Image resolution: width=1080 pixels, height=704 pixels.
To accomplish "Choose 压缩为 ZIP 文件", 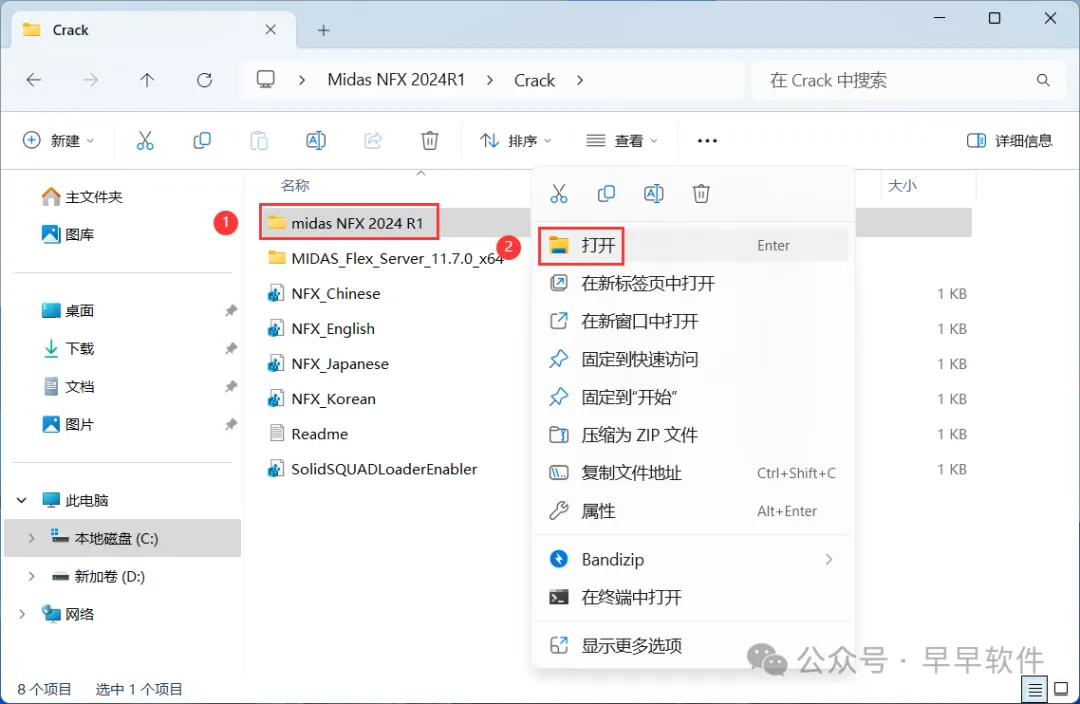I will pos(692,435).
